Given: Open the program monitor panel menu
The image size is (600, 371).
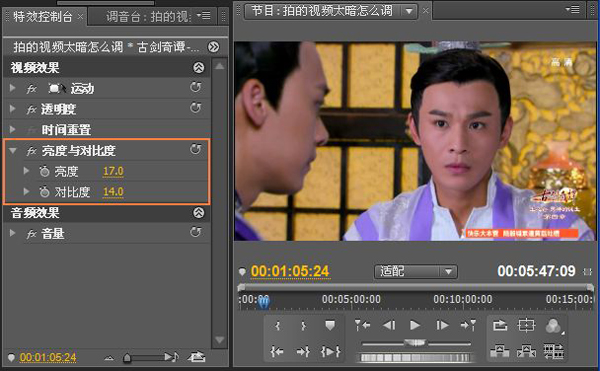Looking at the screenshot, I should click(573, 10).
